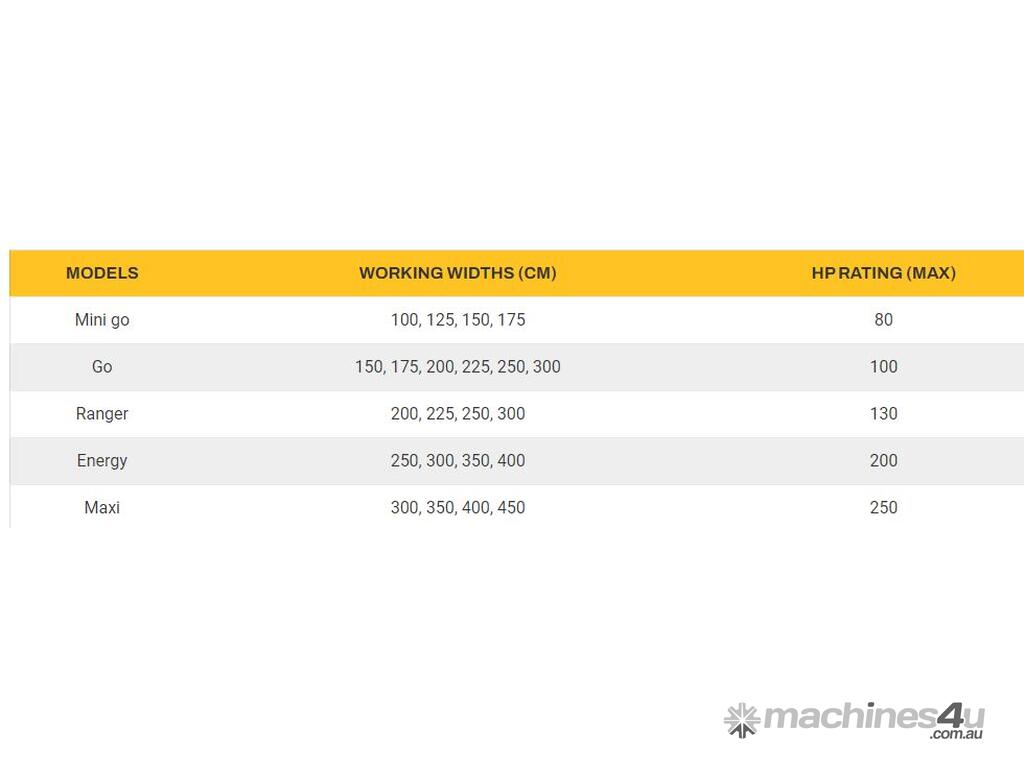Select Ranger widths 200, 225, 250, 300

click(x=458, y=414)
